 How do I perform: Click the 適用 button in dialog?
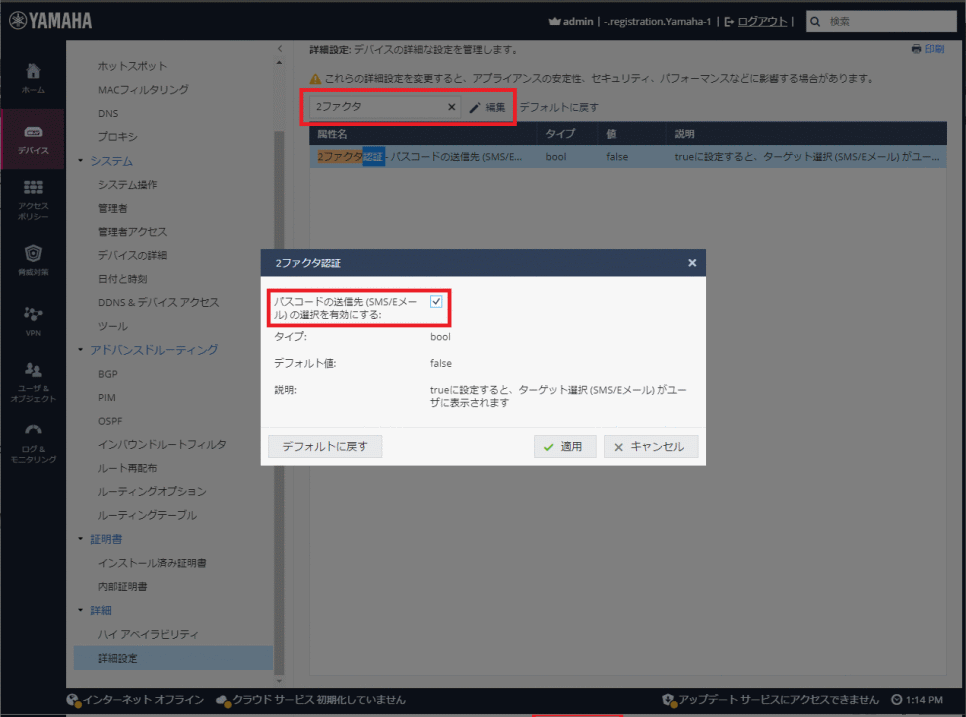pyautogui.click(x=564, y=447)
